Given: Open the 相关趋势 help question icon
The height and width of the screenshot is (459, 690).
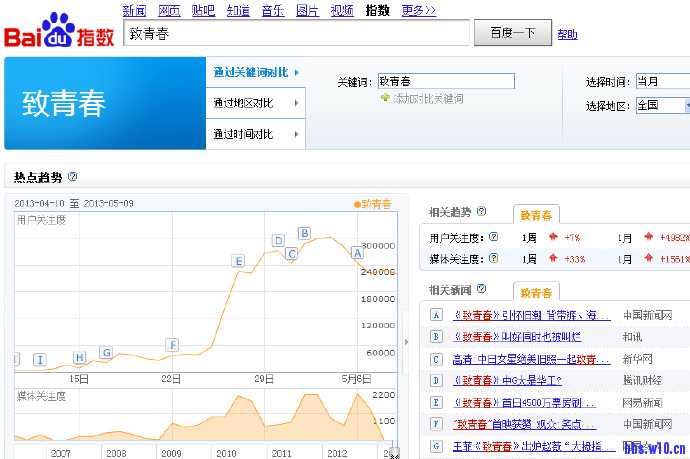Looking at the screenshot, I should pyautogui.click(x=482, y=211).
